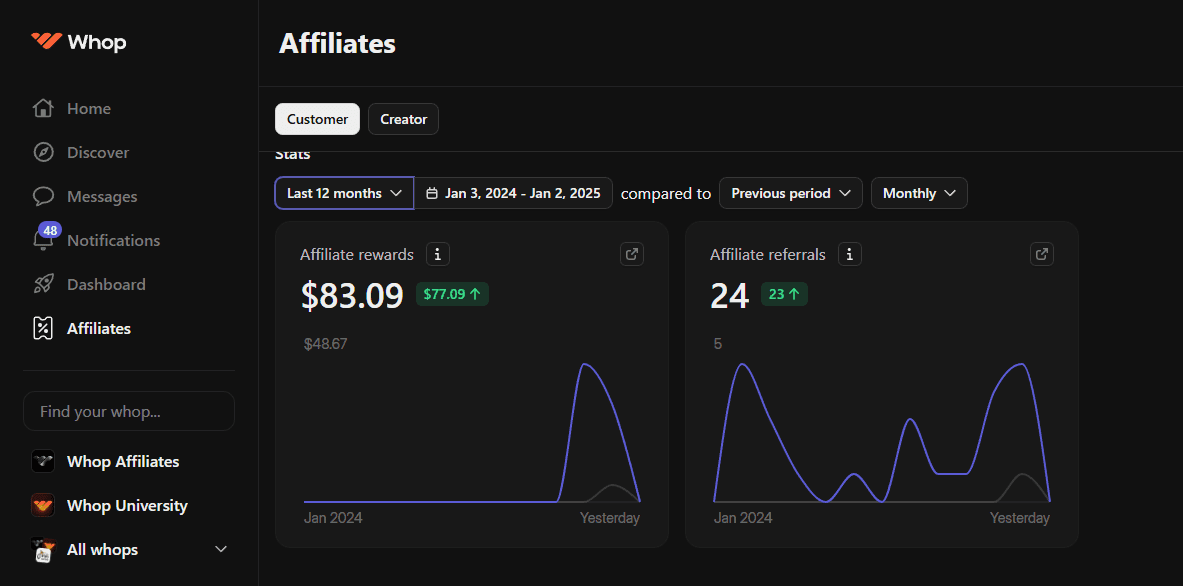
Task: Select the Customer view
Action: click(317, 118)
